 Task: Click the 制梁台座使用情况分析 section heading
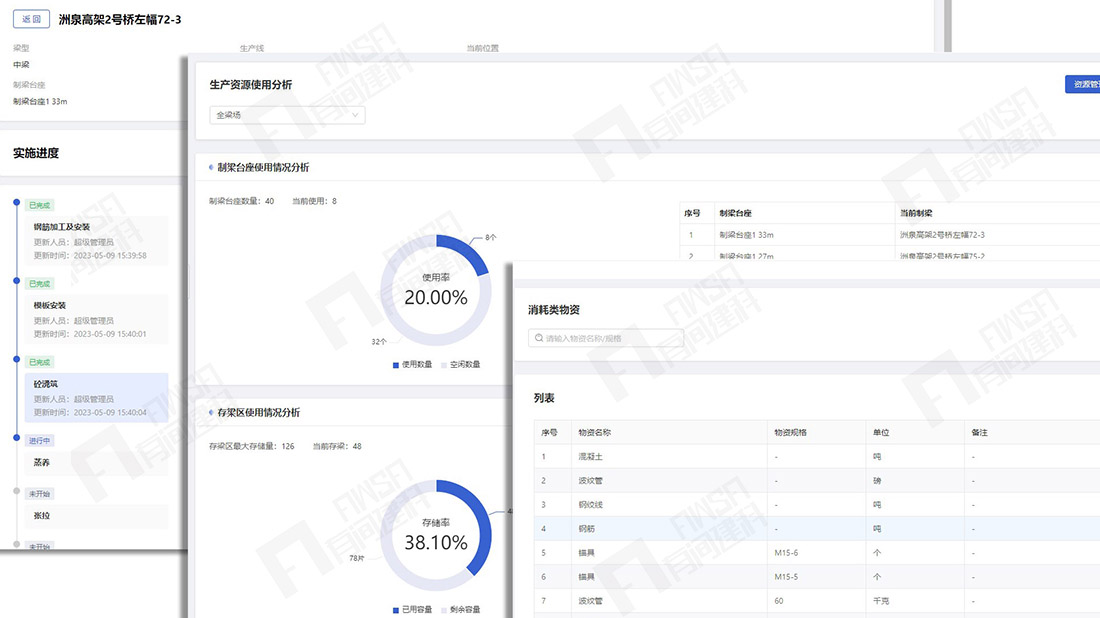(263, 168)
